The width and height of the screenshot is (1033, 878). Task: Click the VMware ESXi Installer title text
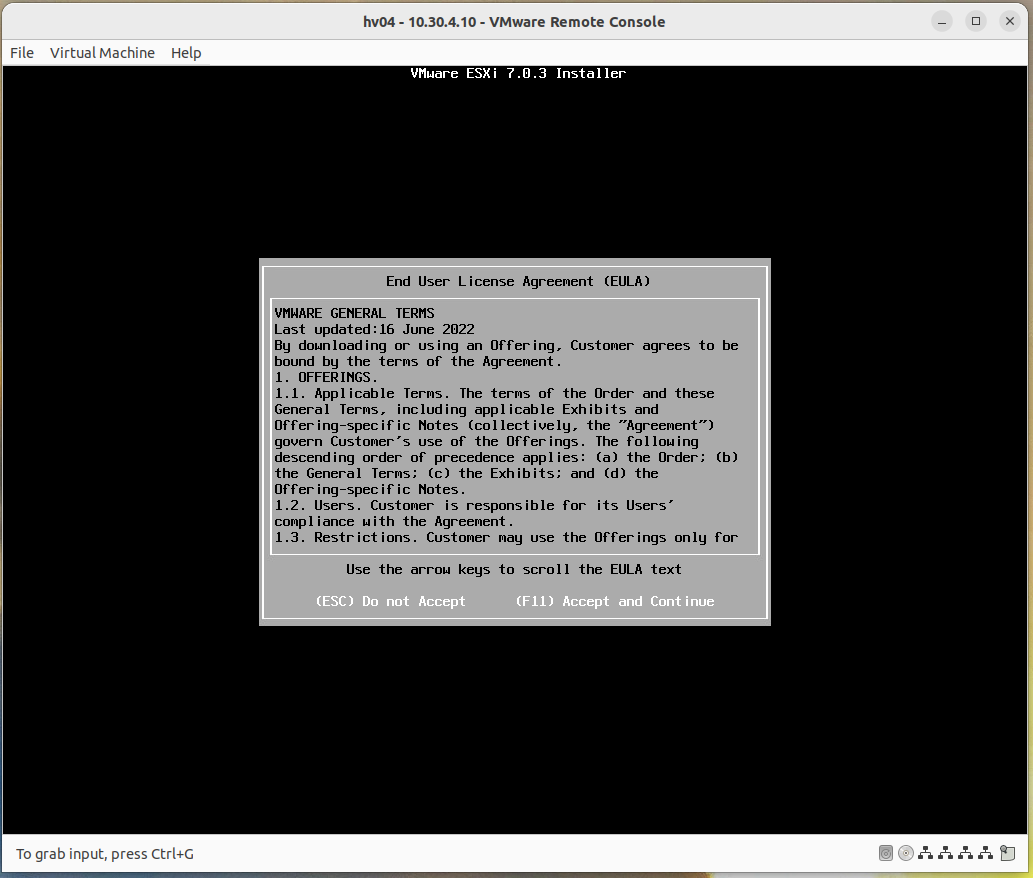[516, 73]
